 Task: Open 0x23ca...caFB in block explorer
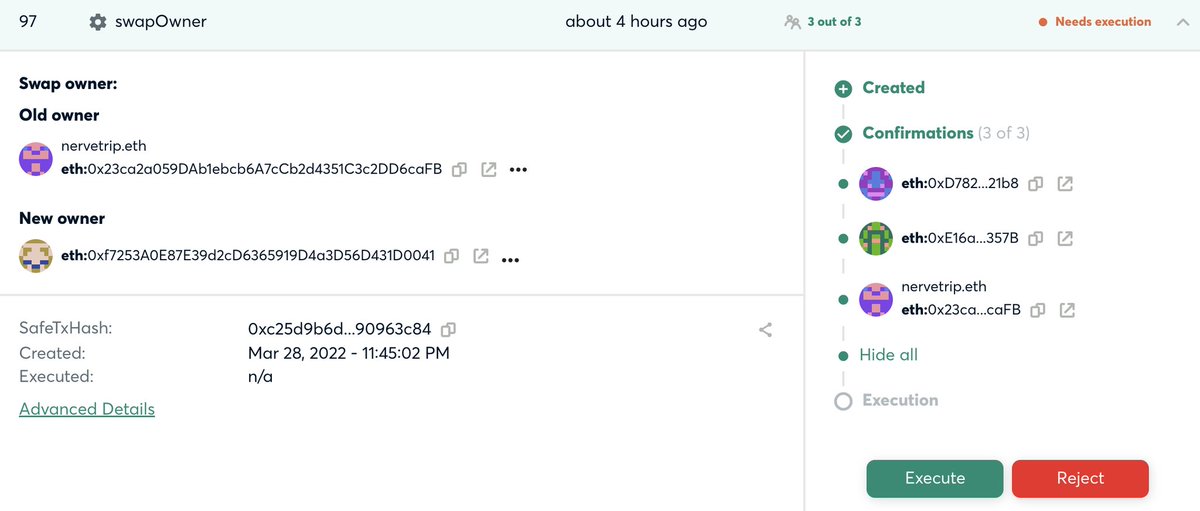(1067, 310)
